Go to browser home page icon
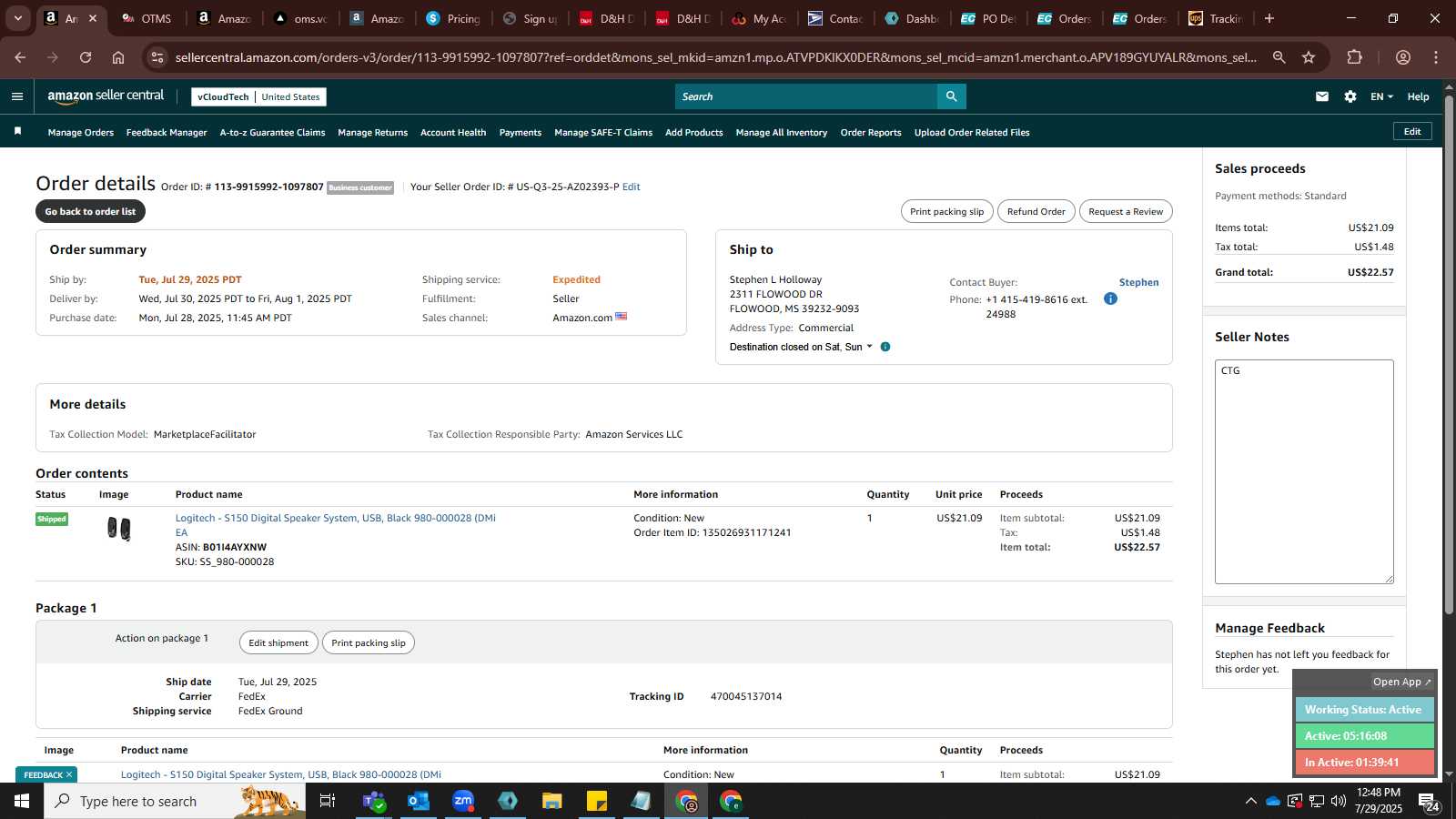The height and width of the screenshot is (819, 1456). (118, 57)
